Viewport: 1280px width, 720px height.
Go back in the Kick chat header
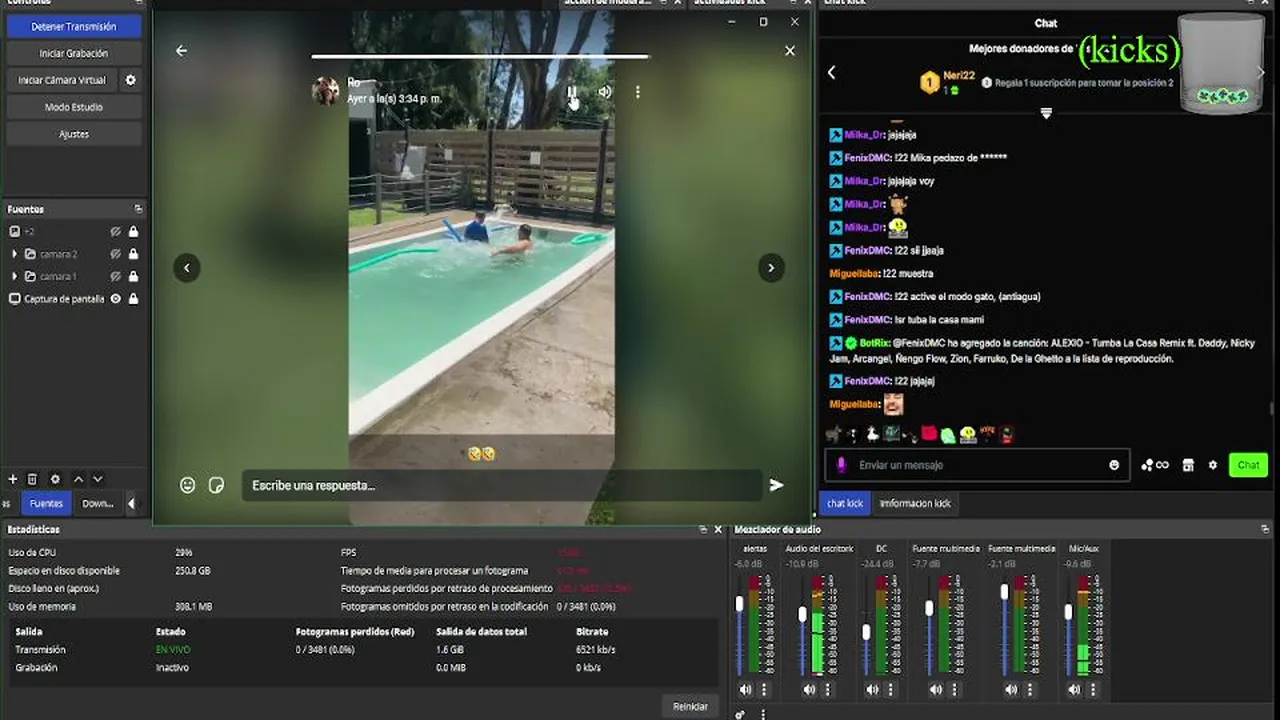(x=831, y=72)
